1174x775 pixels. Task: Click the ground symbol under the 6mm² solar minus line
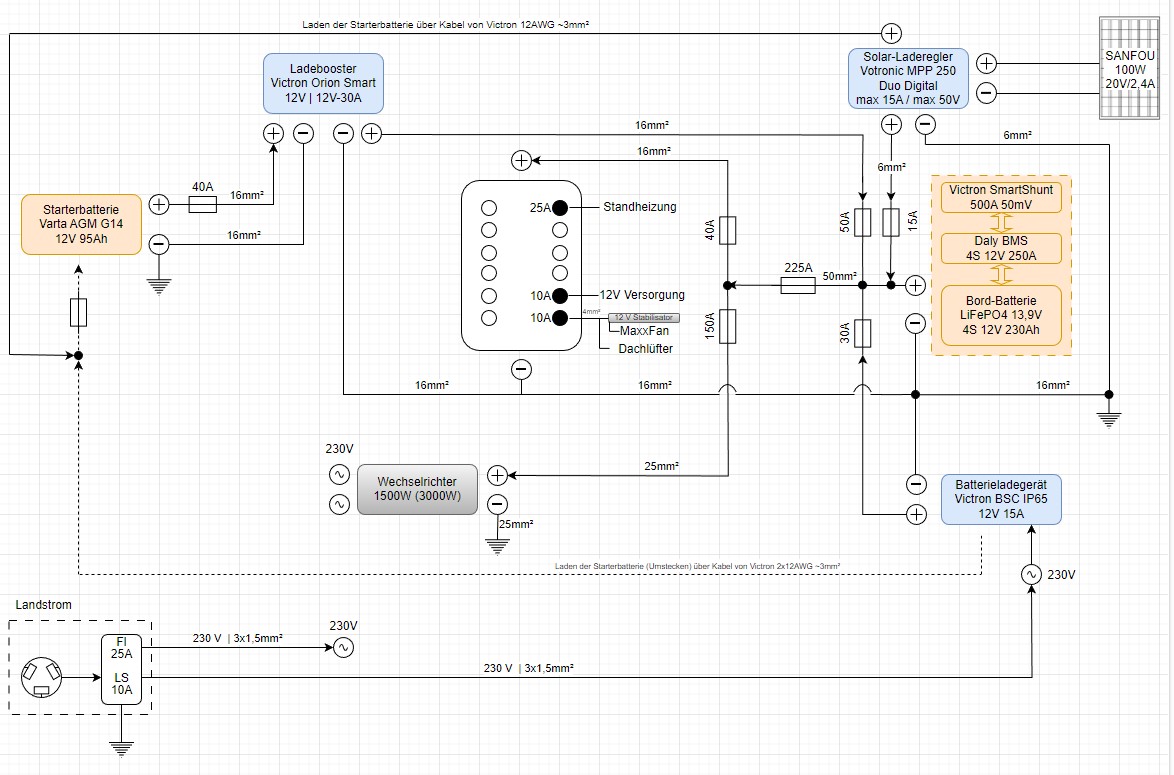[x=1109, y=420]
